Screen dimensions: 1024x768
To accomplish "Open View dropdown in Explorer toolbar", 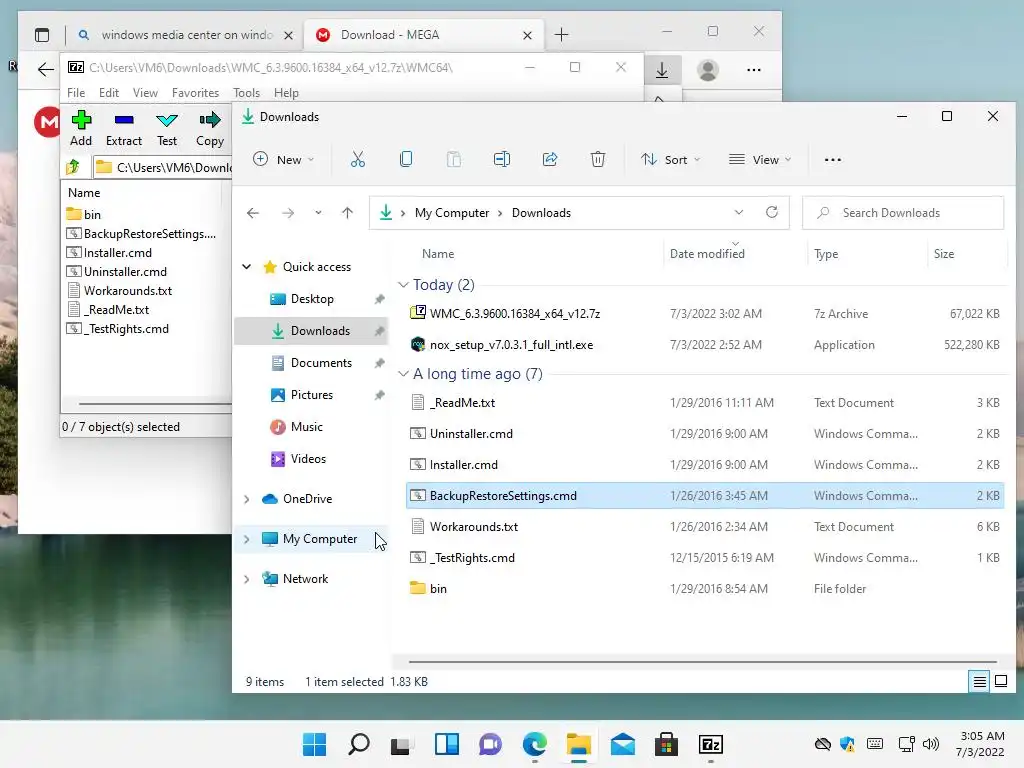I will pos(760,159).
